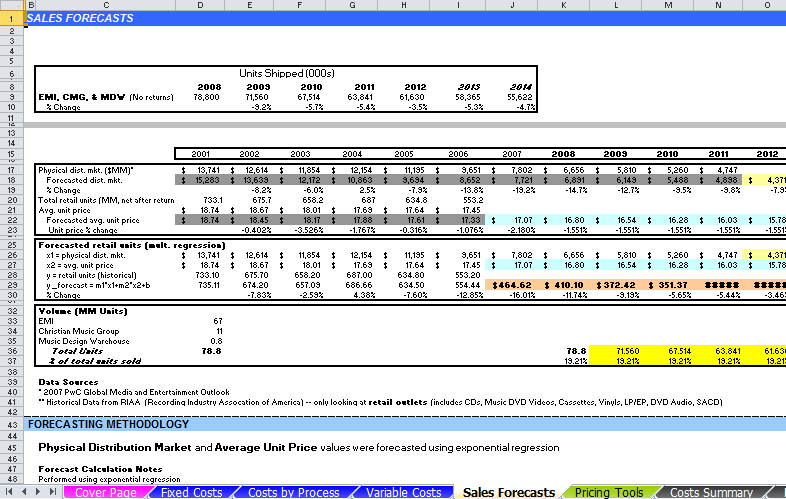786x499 pixels.
Task: Click the SALES FORECASTS title cell
Action: pos(80,19)
